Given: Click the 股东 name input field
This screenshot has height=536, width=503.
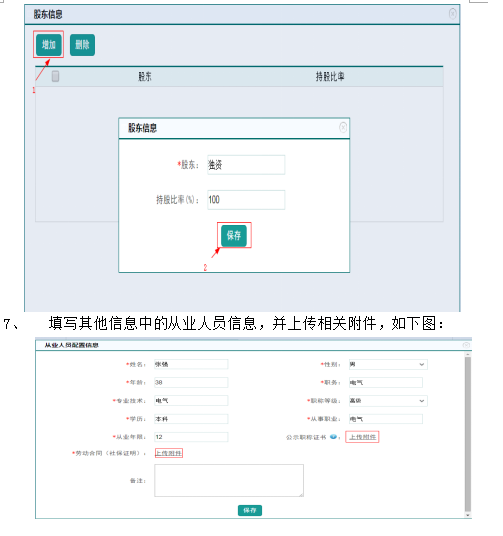Looking at the screenshot, I should [x=246, y=165].
